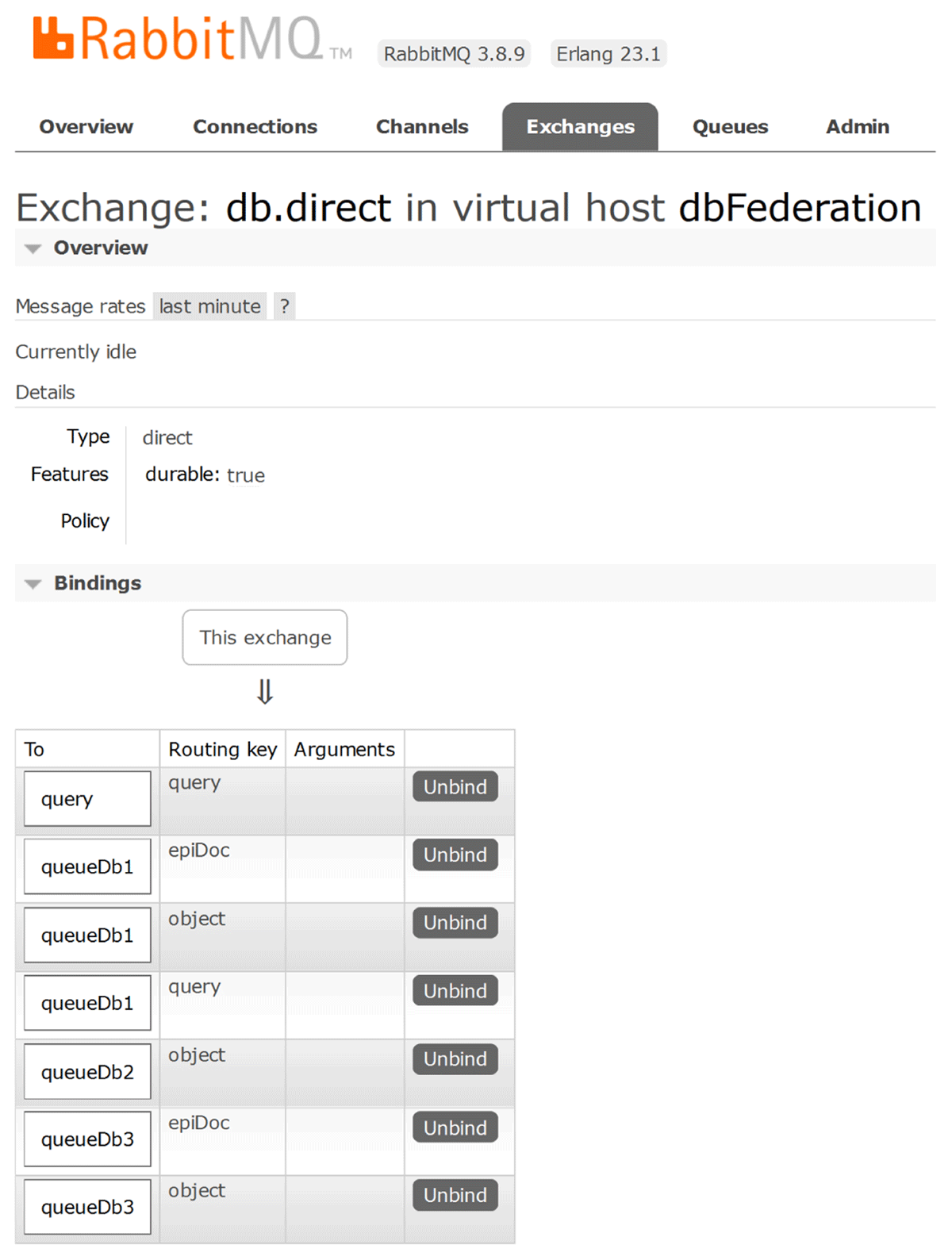Unbind queueDb1 object binding
The height and width of the screenshot is (1260, 952).
coord(455,923)
